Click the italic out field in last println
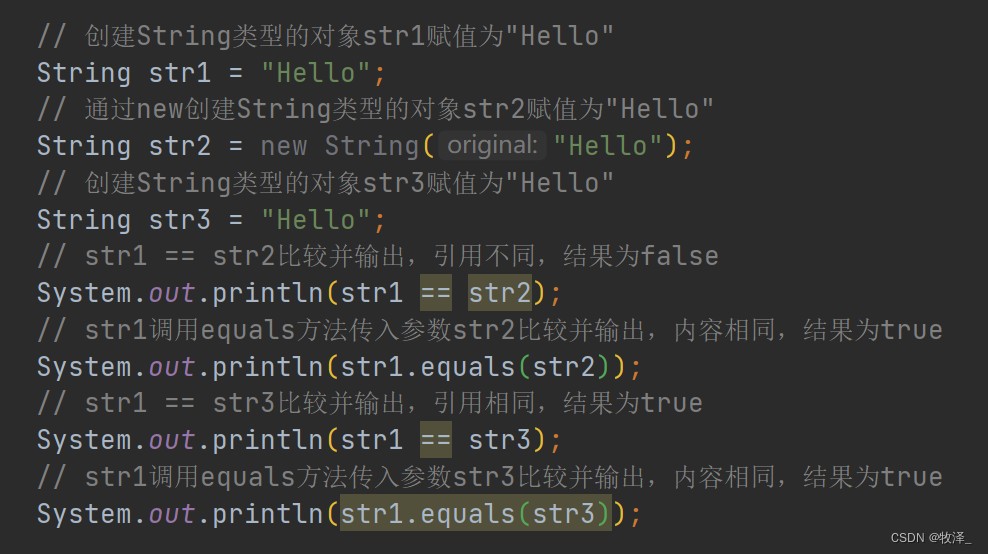988x554 pixels. [172, 514]
